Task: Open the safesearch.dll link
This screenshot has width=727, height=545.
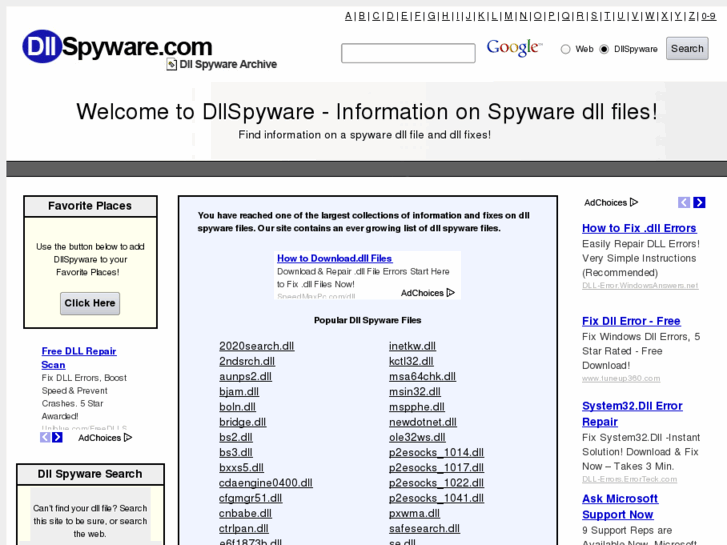Action: (424, 529)
